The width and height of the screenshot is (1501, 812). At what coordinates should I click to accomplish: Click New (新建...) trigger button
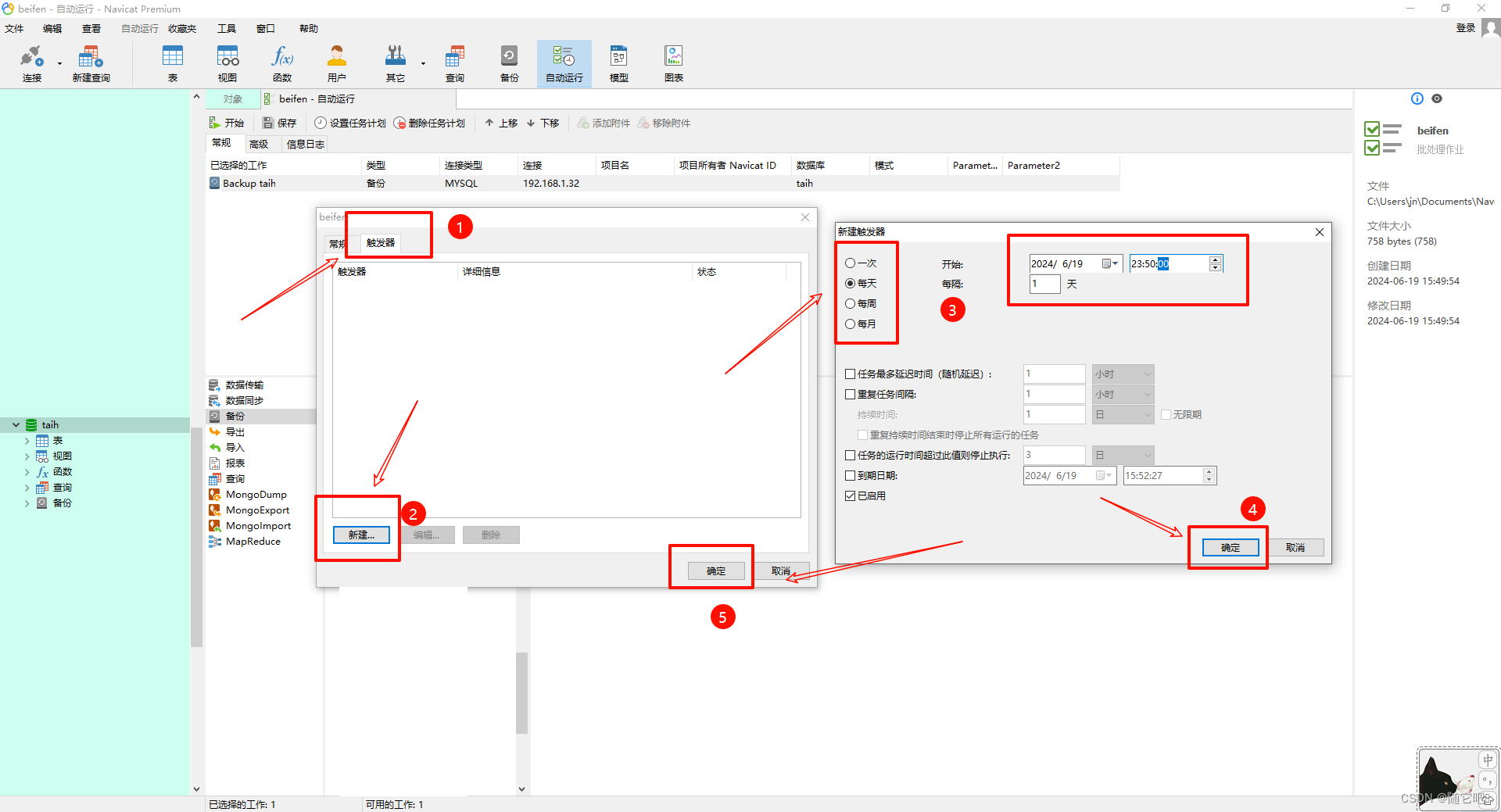tap(361, 535)
